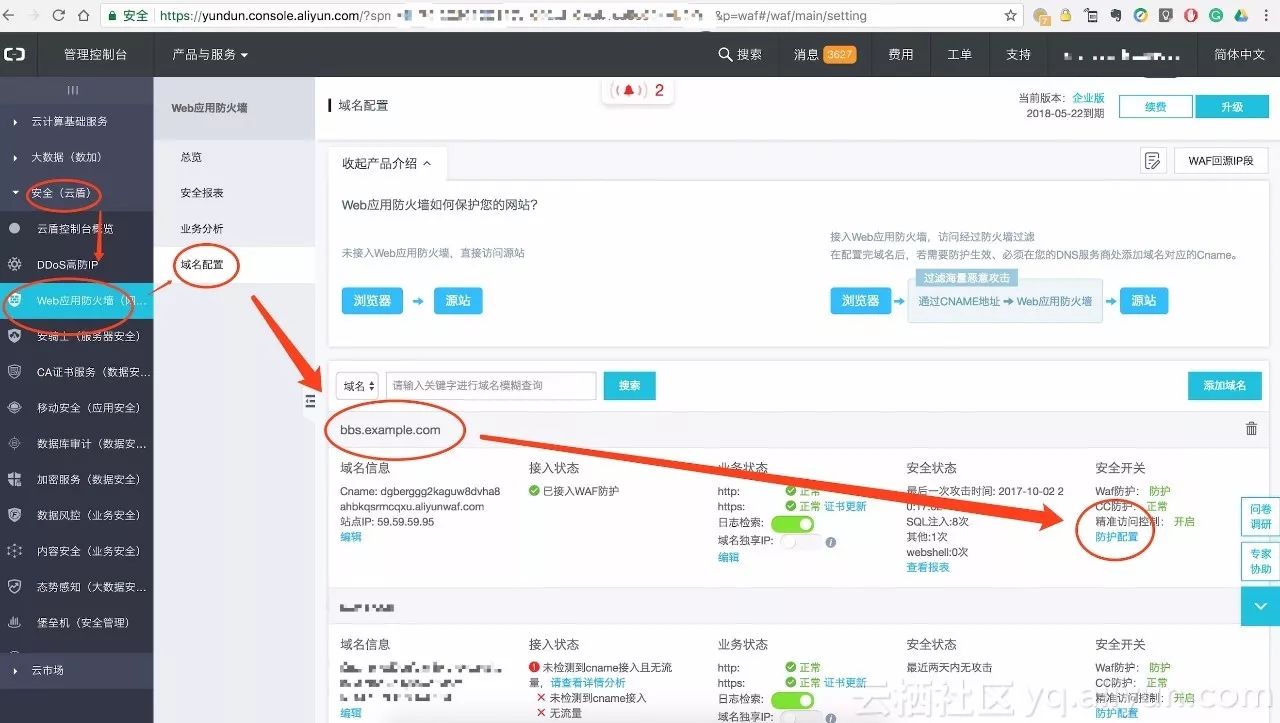
Task: Go back with the browser back arrow
Action: pyautogui.click(x=10, y=16)
